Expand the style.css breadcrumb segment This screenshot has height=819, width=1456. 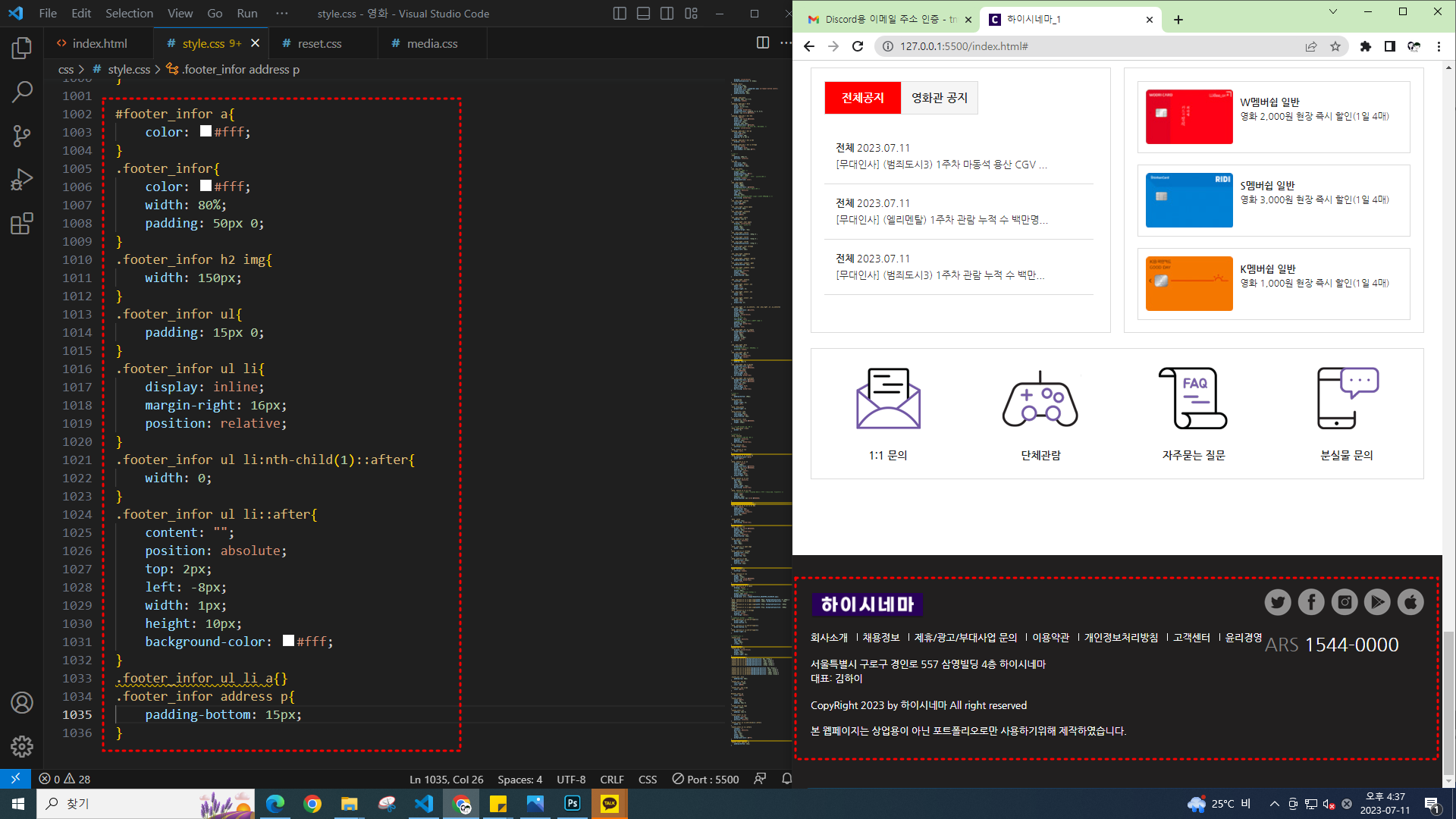tap(129, 69)
